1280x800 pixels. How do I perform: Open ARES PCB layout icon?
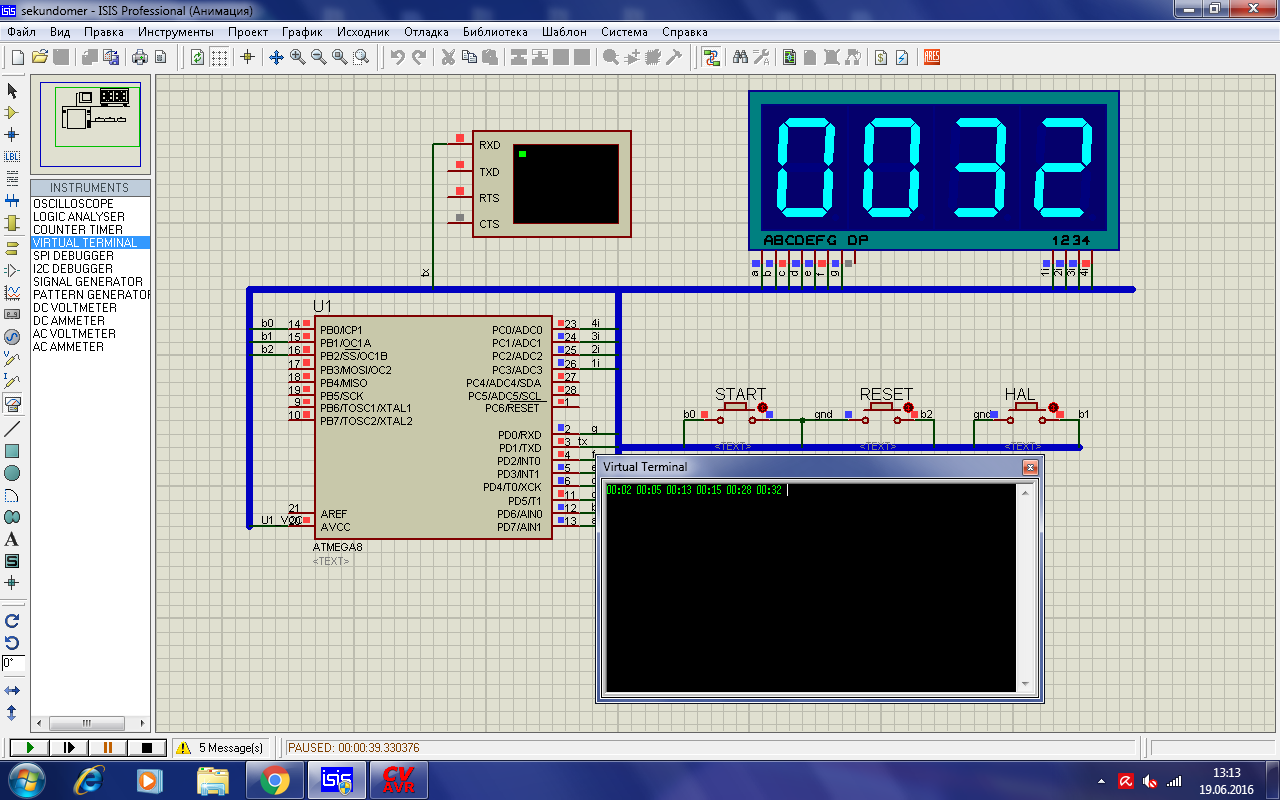point(932,57)
